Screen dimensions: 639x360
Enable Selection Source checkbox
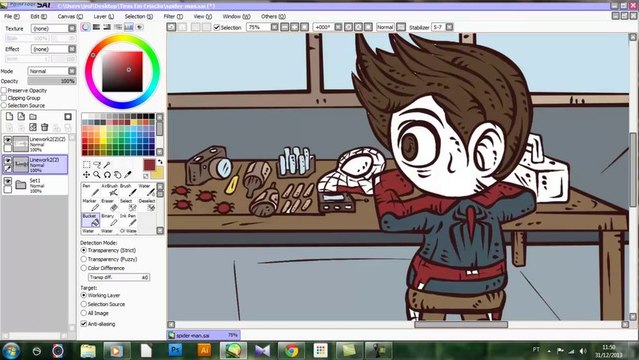coord(4,105)
